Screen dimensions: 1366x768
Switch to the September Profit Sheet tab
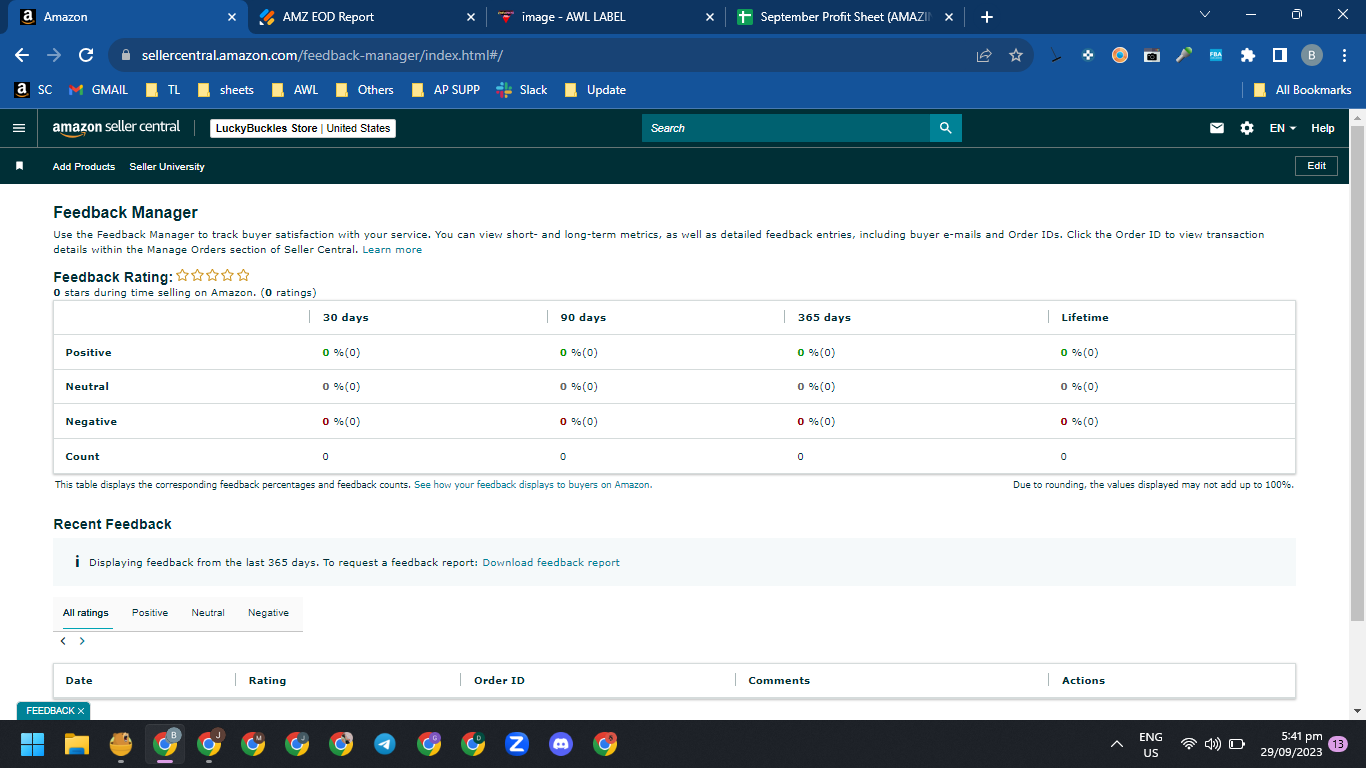coord(845,17)
